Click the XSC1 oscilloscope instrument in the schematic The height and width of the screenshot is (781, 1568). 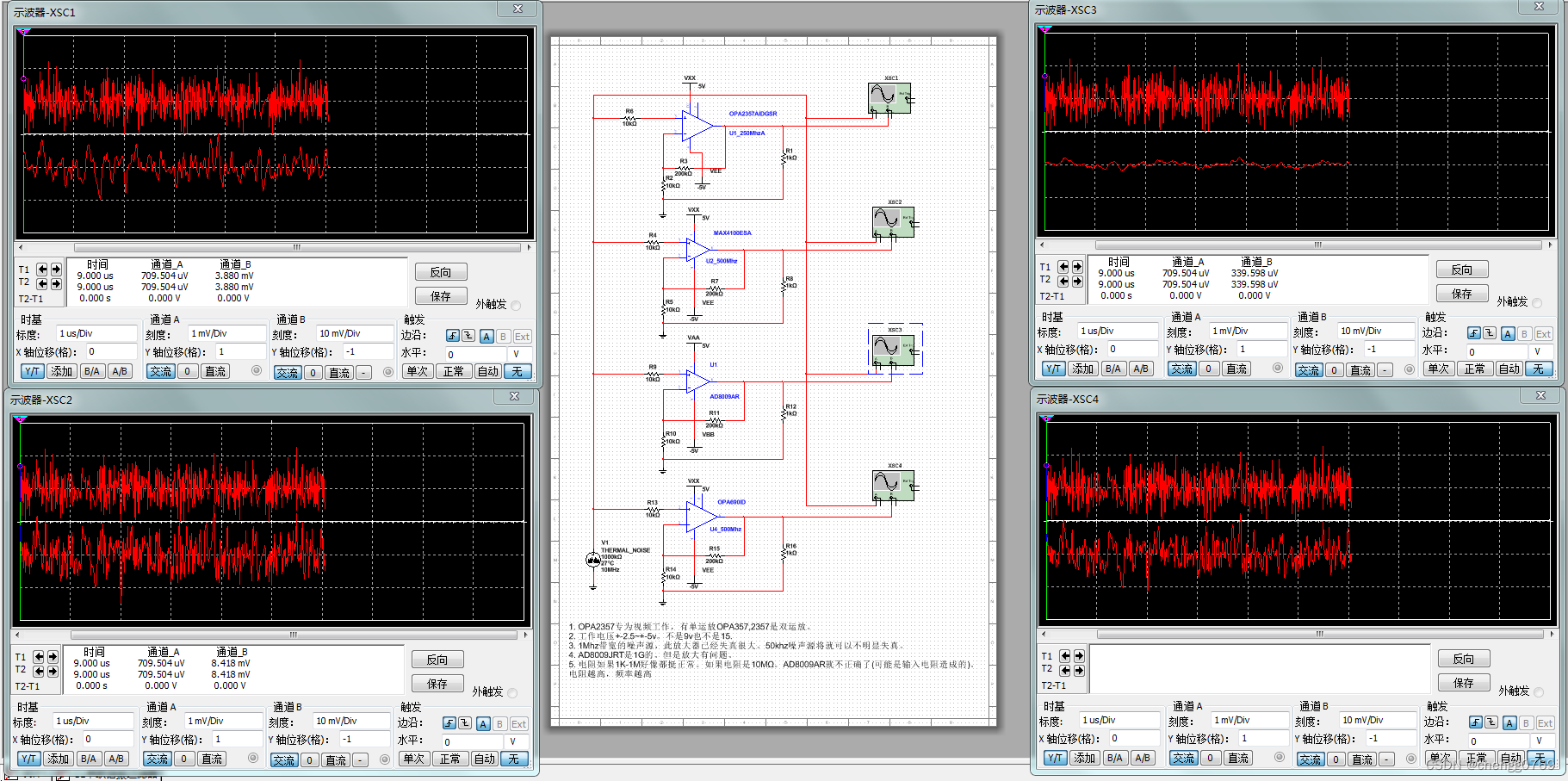coord(888,98)
